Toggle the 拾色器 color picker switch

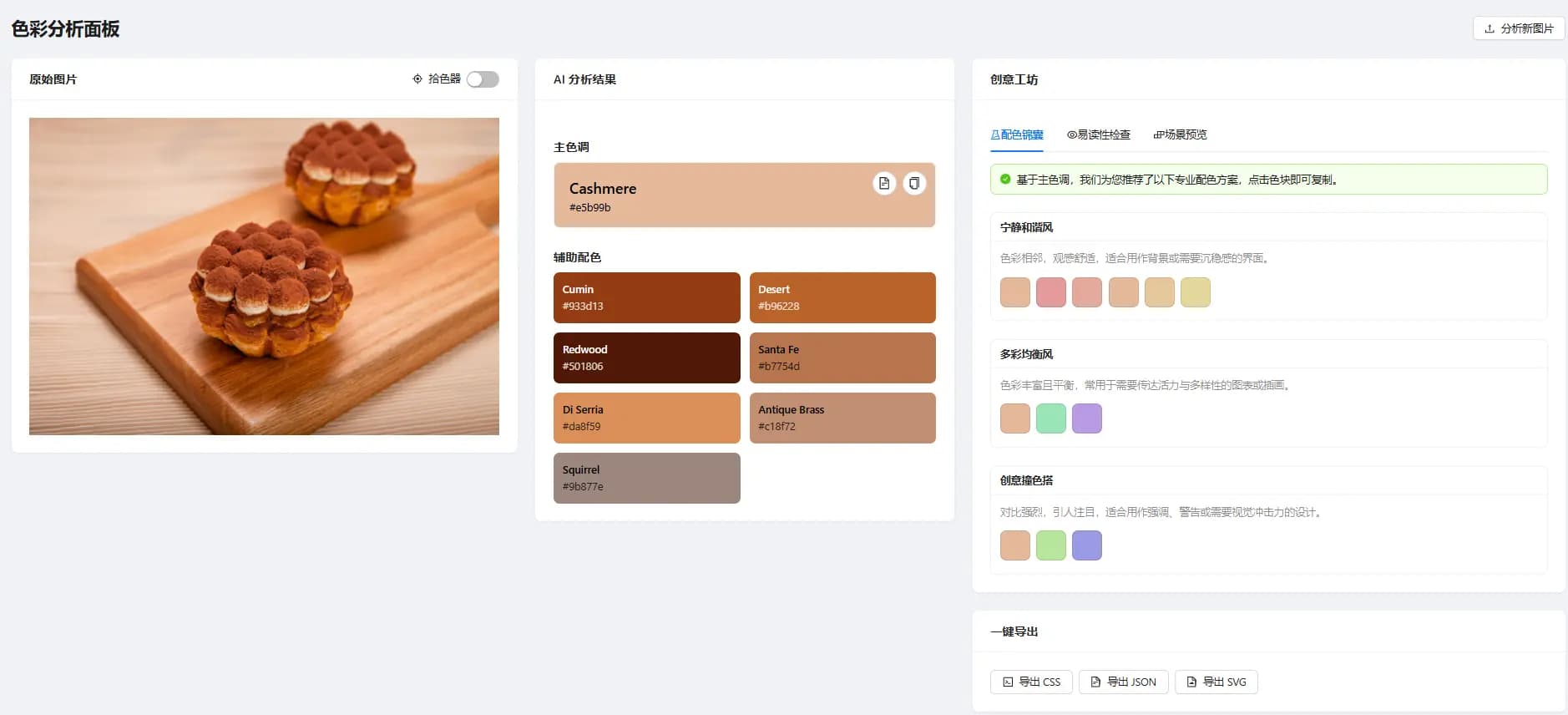click(483, 79)
